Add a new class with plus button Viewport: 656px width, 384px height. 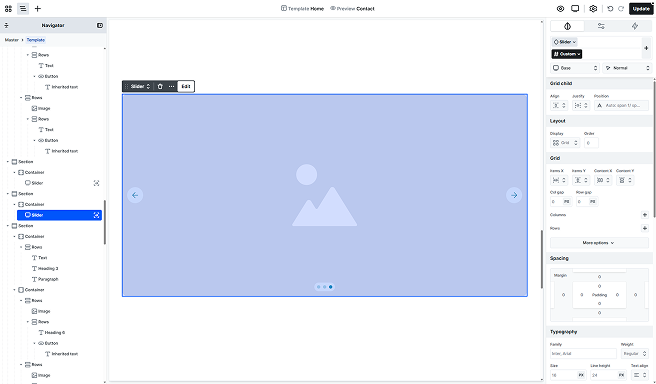tap(646, 48)
